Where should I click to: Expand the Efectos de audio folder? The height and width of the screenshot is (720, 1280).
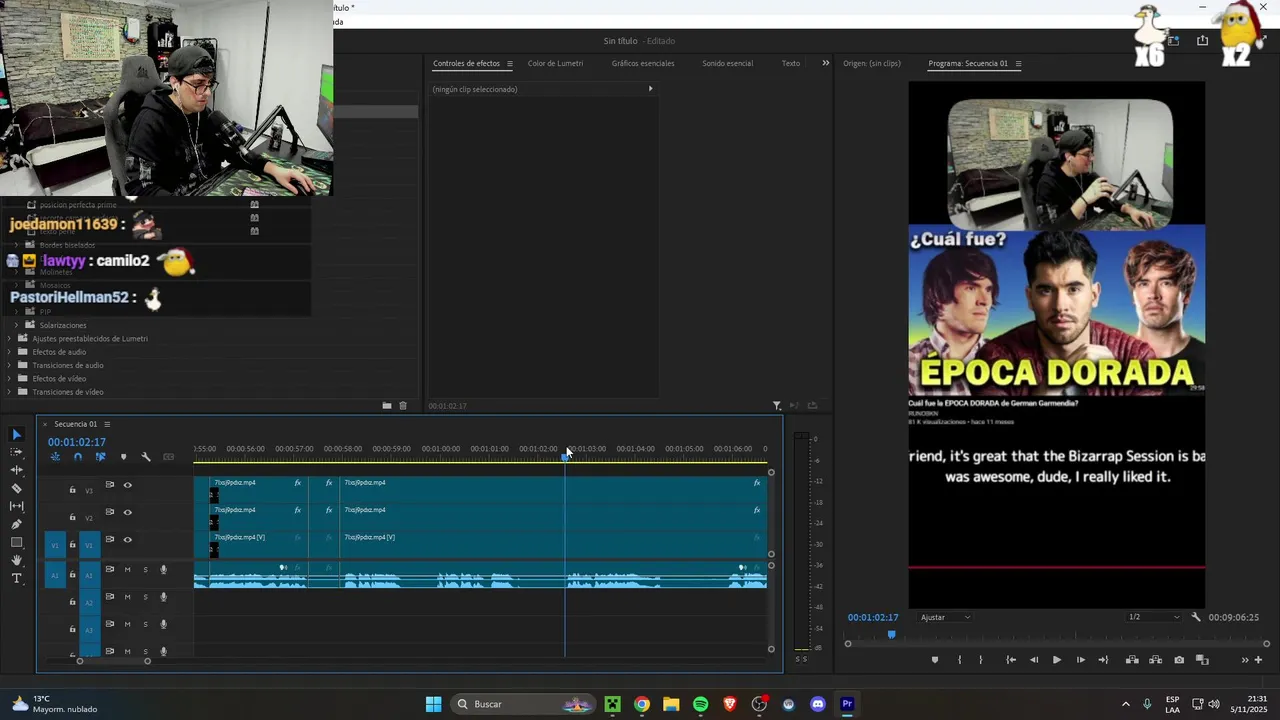(9, 352)
